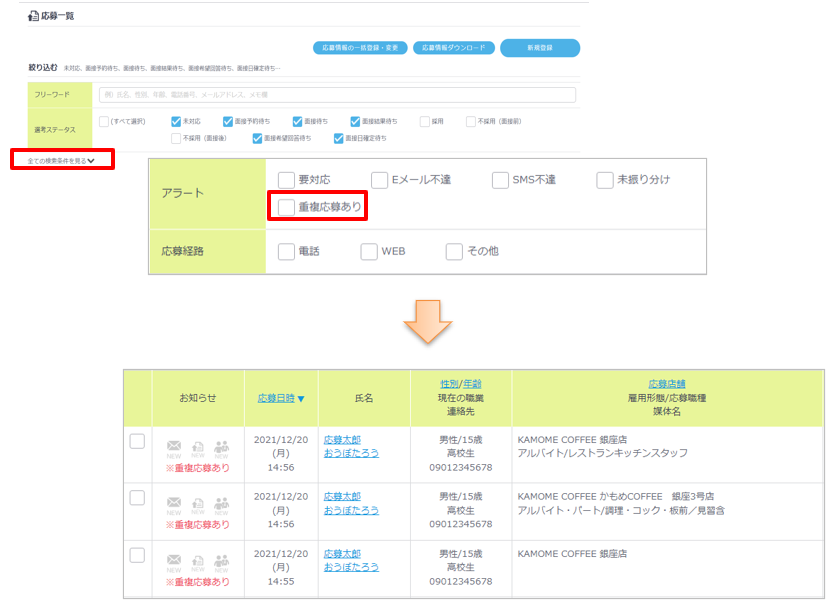Image resolution: width=830 pixels, height=607 pixels.
Task: Open applicant 応募太郎 link in first row
Action: (342, 439)
